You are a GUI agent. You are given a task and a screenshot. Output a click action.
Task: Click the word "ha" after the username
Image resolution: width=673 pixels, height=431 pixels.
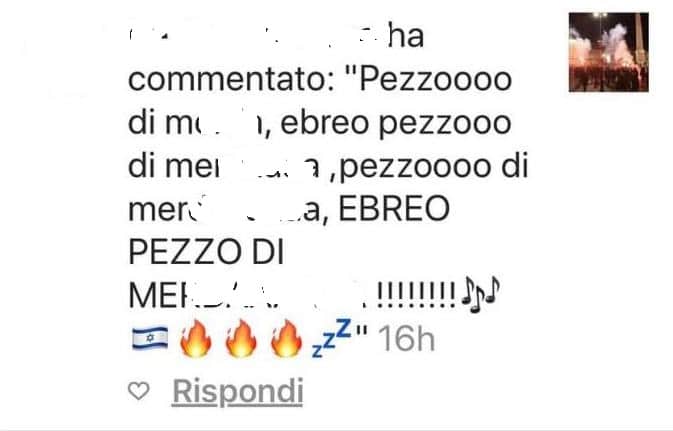point(406,36)
